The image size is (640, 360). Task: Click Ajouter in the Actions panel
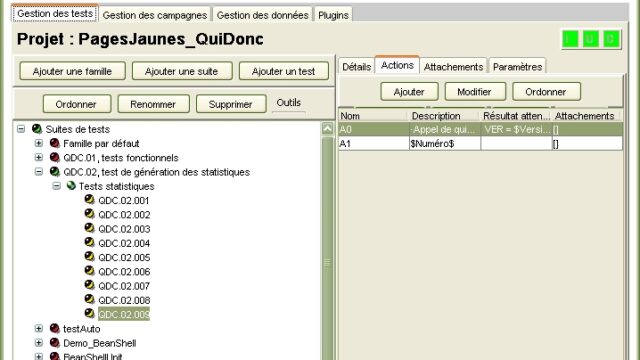pyautogui.click(x=409, y=92)
